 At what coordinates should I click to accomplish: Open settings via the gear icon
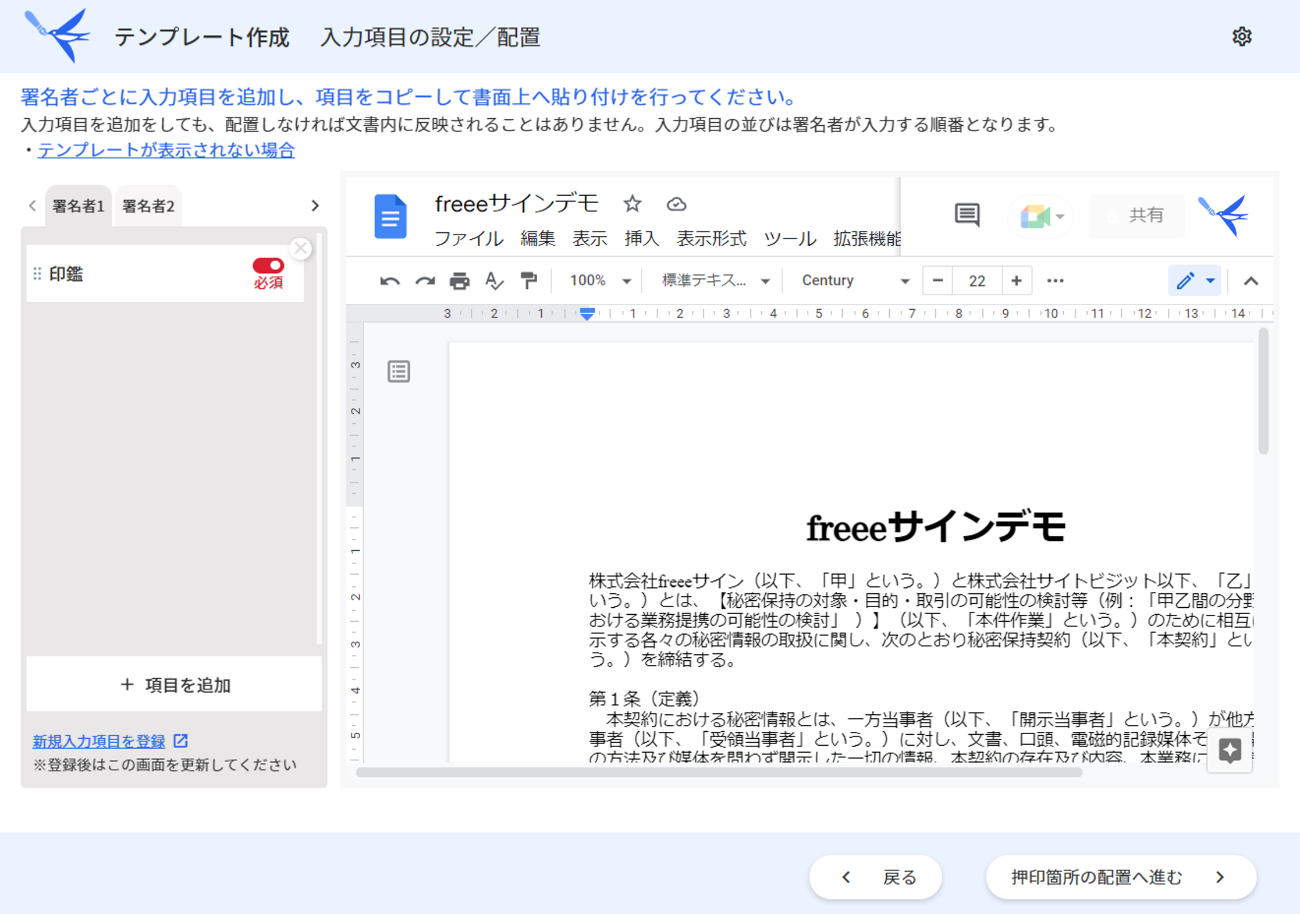click(1242, 37)
